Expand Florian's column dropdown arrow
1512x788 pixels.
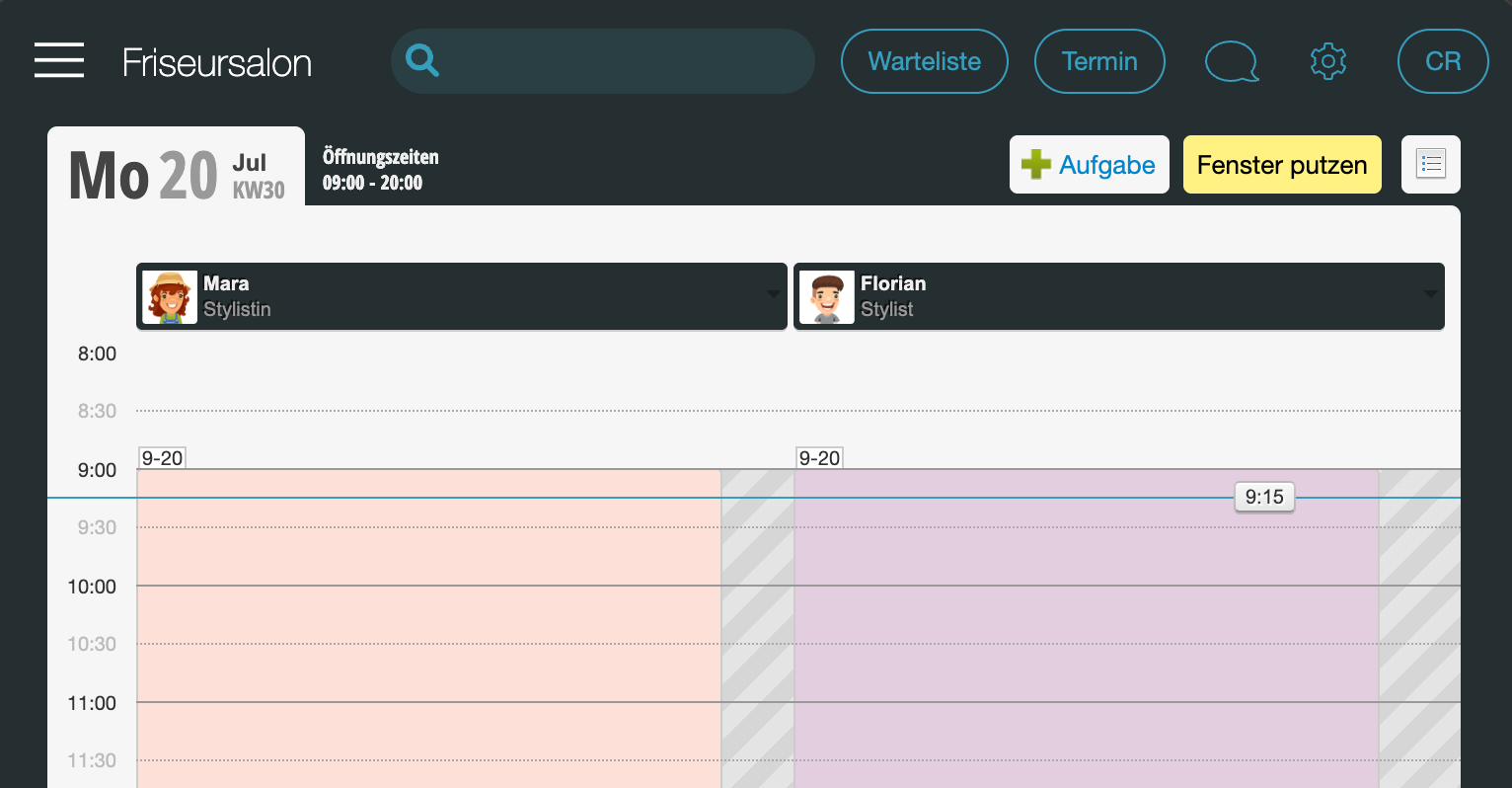(1431, 294)
